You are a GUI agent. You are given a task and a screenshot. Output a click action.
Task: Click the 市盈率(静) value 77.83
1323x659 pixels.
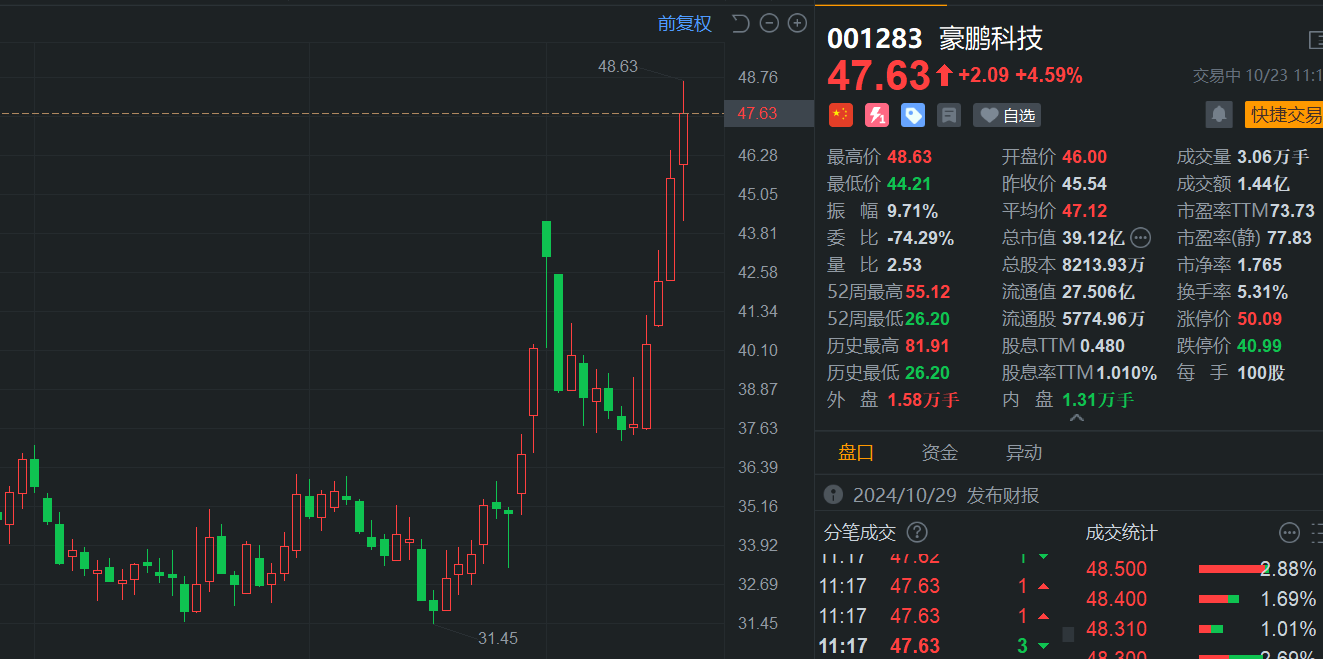(1288, 238)
